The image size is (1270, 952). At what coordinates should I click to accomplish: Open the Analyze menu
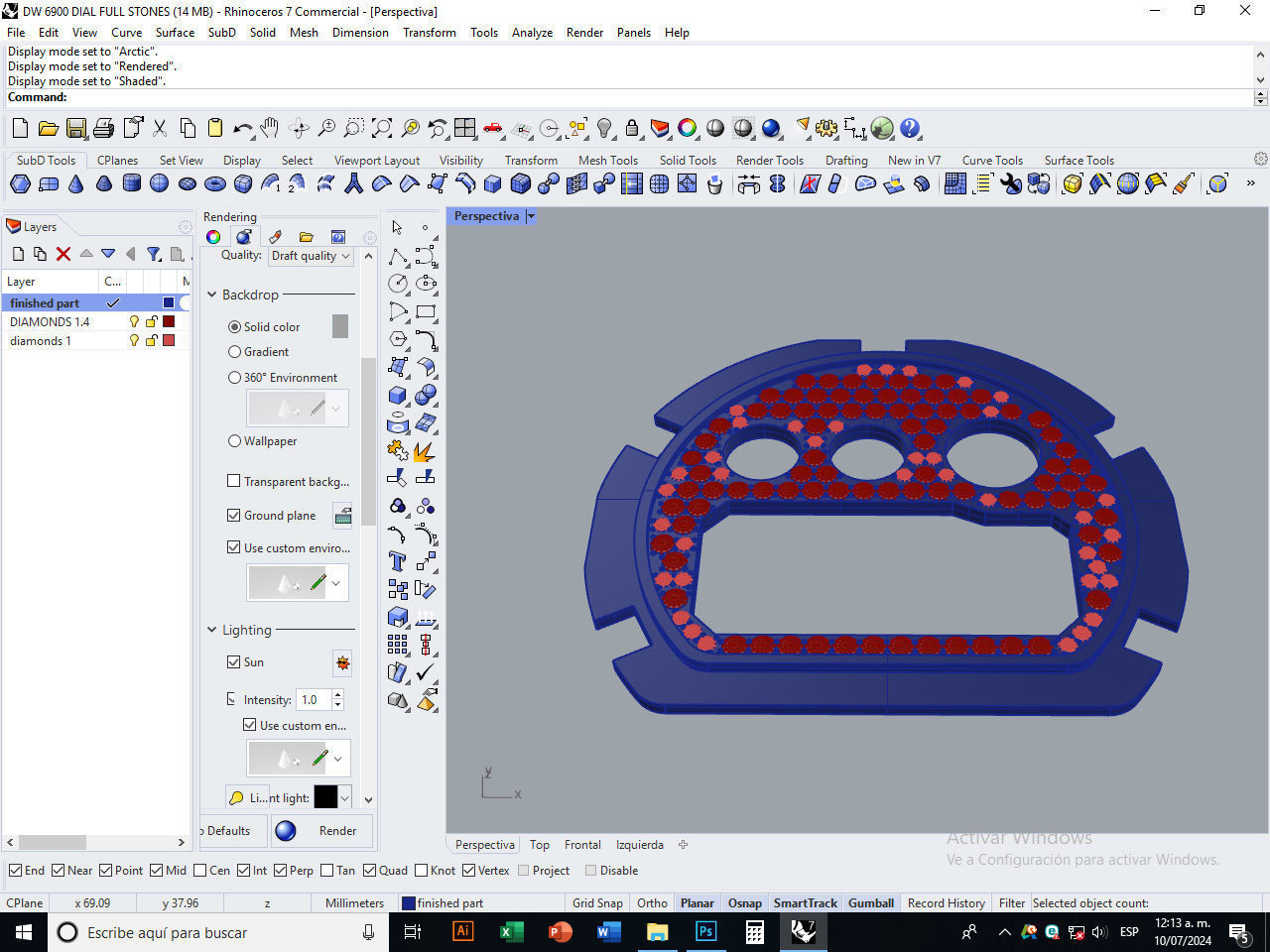pos(532,33)
